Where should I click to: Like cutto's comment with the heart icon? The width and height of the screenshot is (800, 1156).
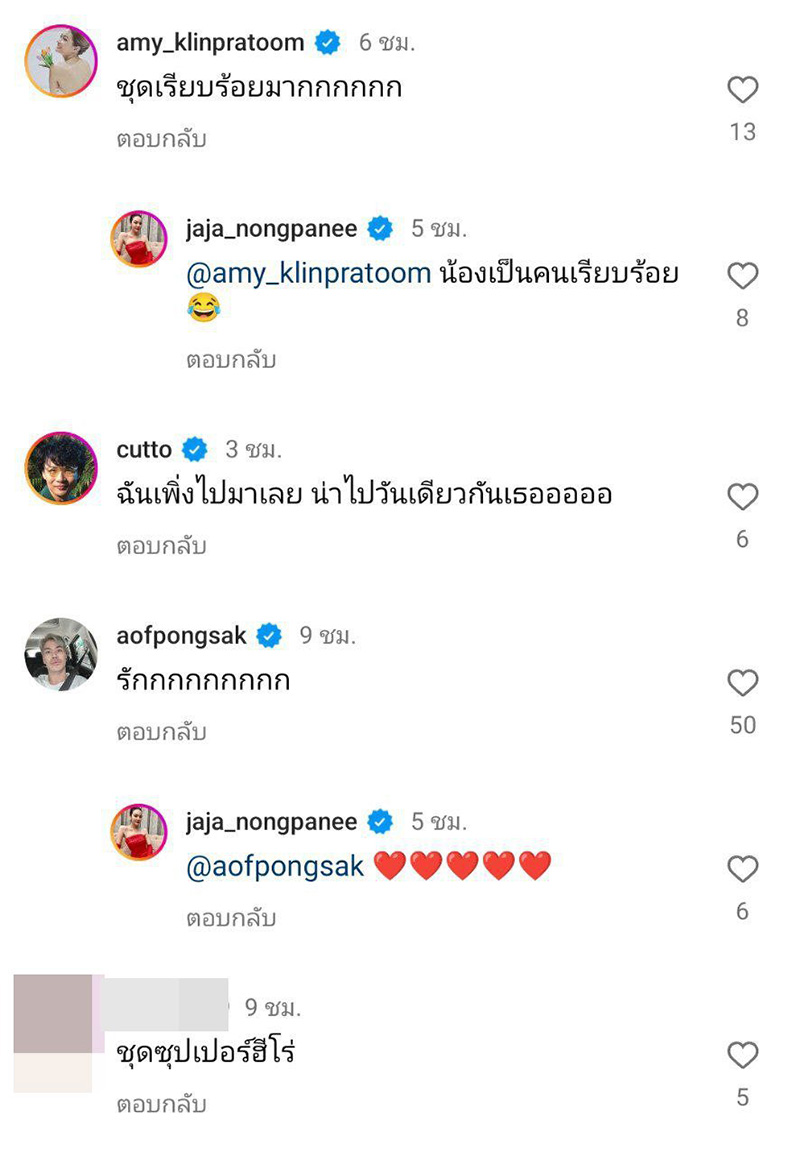743,497
